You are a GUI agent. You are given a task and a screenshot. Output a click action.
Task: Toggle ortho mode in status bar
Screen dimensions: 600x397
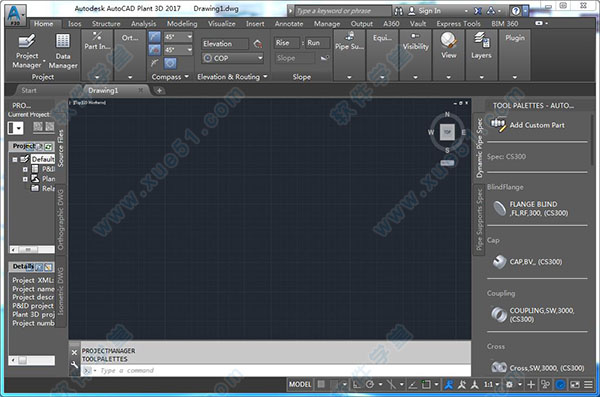[356, 384]
